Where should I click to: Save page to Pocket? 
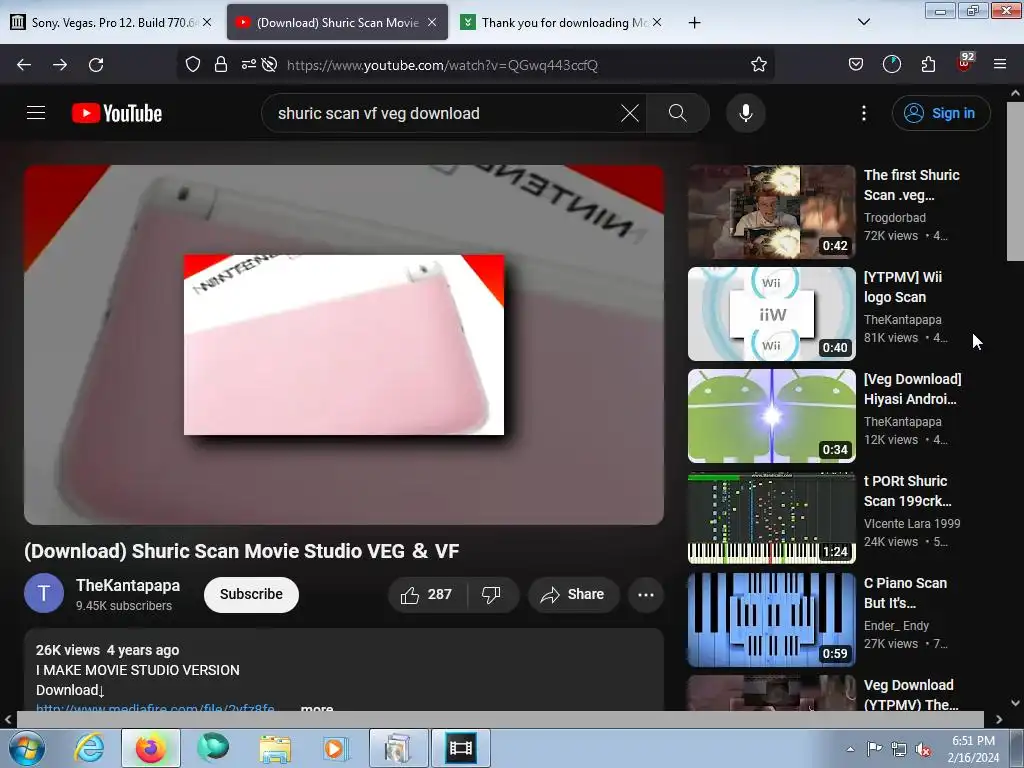pyautogui.click(x=856, y=65)
